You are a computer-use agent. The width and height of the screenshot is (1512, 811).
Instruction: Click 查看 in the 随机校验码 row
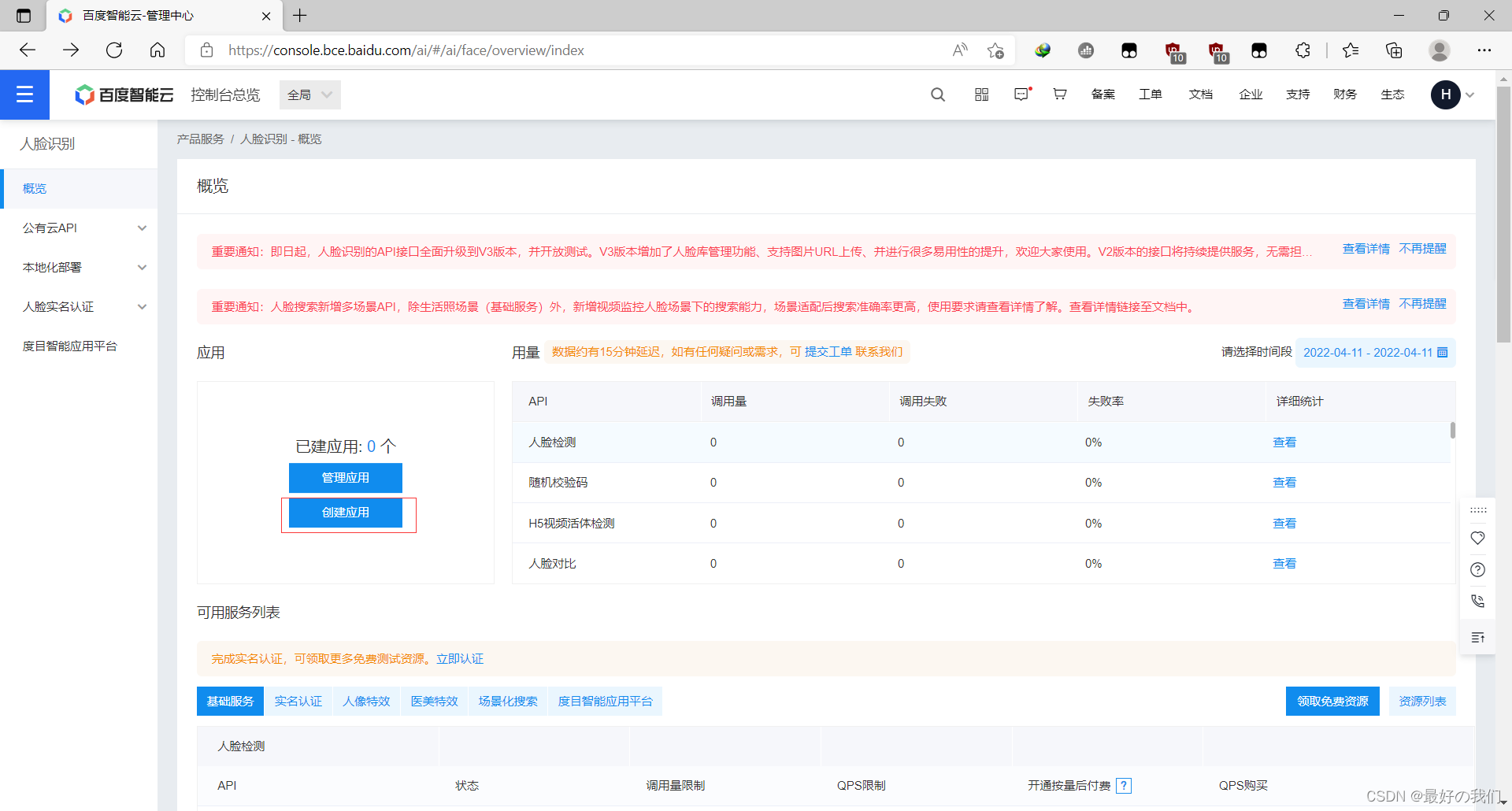1284,483
